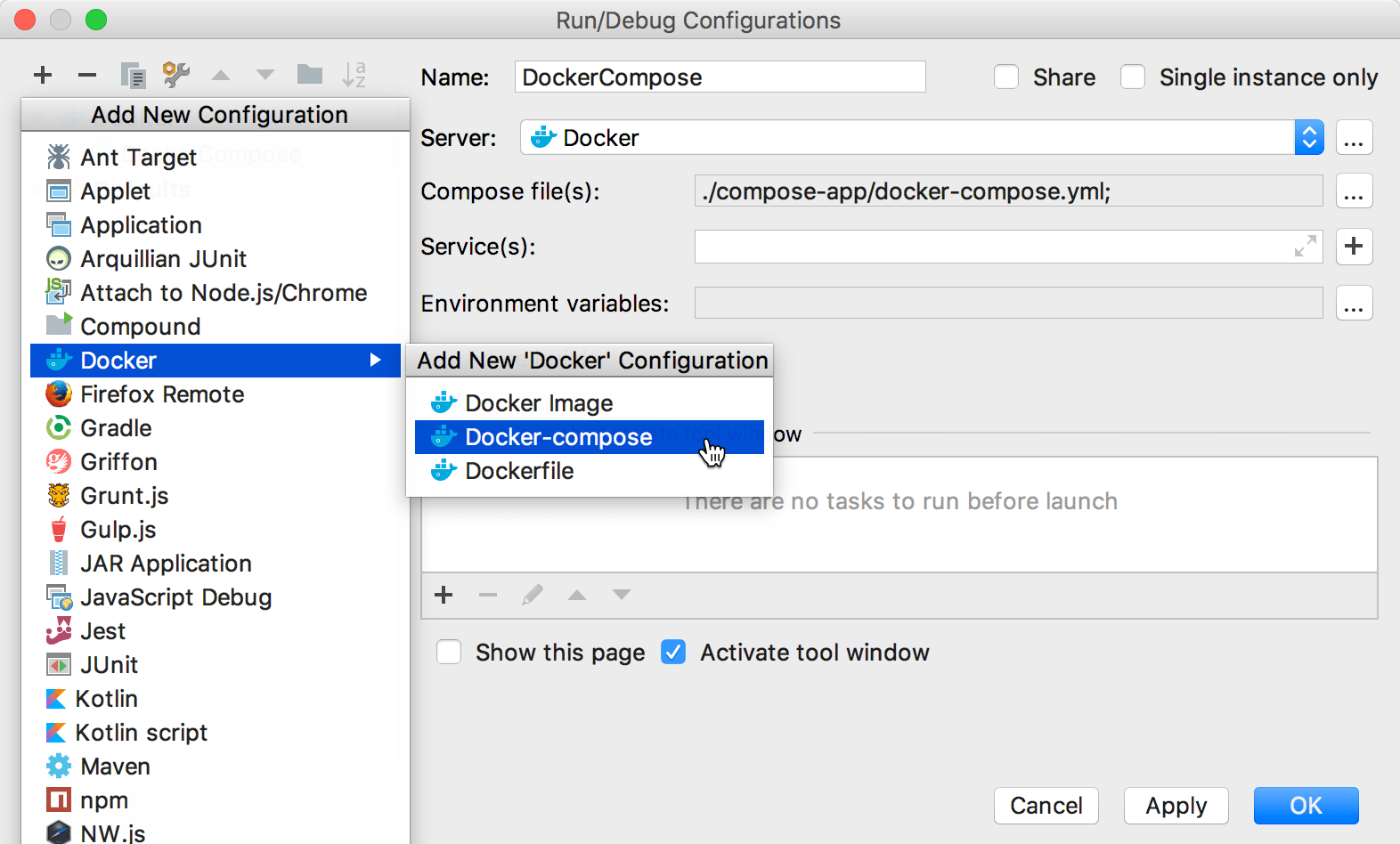Choose the npm icon
This screenshot has width=1400, height=844.
pyautogui.click(x=58, y=799)
